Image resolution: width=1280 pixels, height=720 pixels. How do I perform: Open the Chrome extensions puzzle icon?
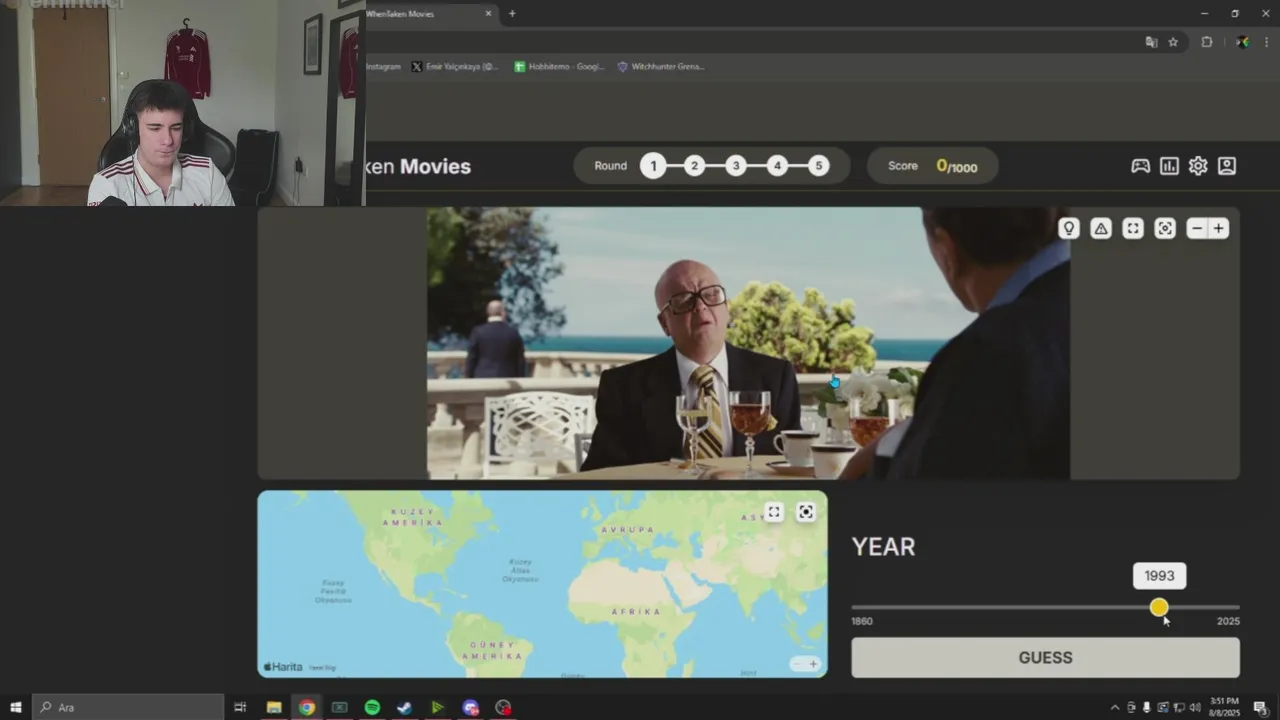pos(1206,42)
